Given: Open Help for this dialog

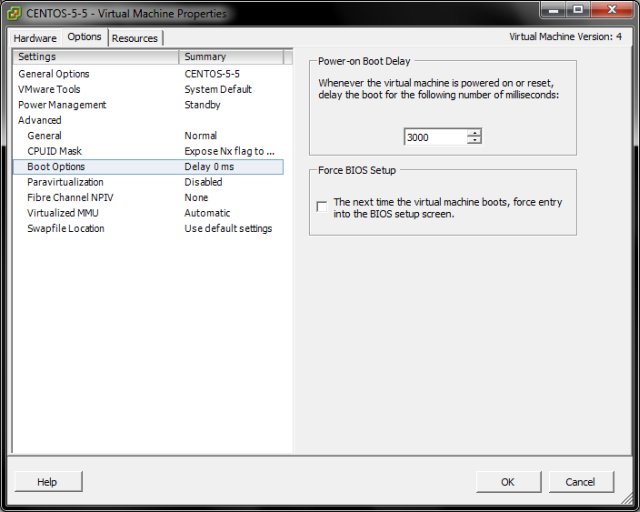Looking at the screenshot, I should point(47,482).
